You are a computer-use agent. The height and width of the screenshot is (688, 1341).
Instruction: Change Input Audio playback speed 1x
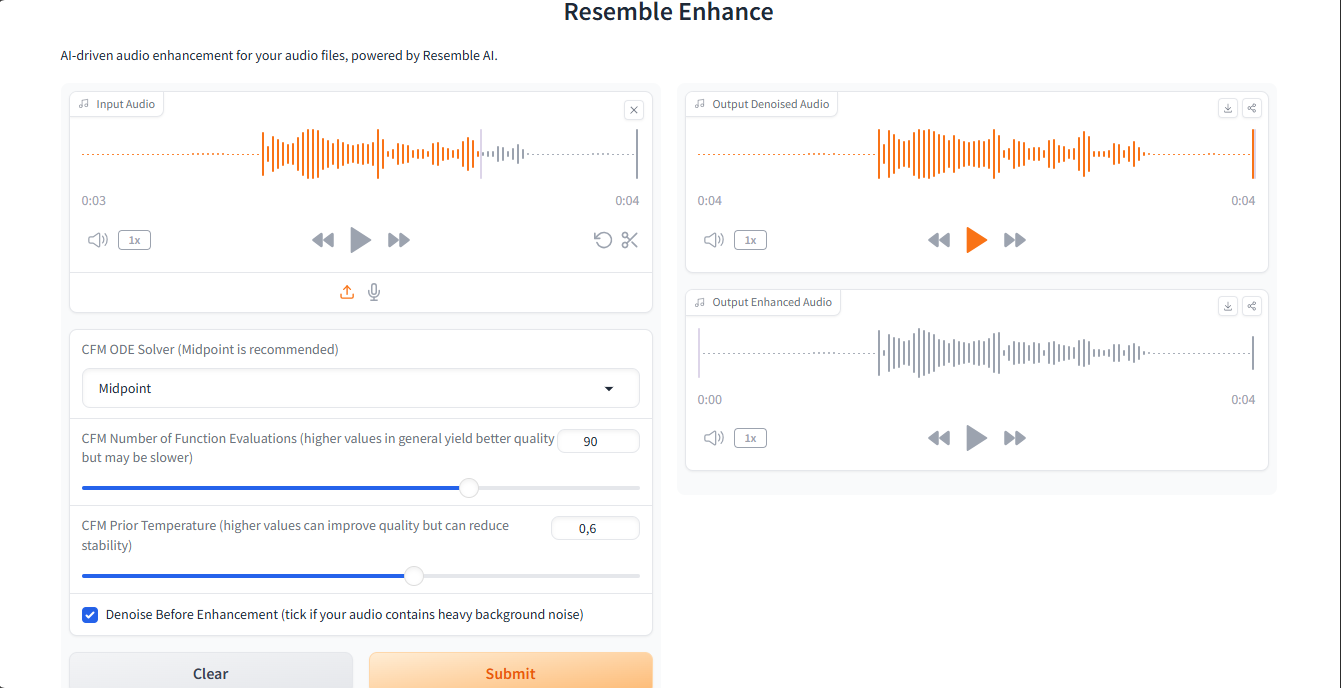(134, 240)
